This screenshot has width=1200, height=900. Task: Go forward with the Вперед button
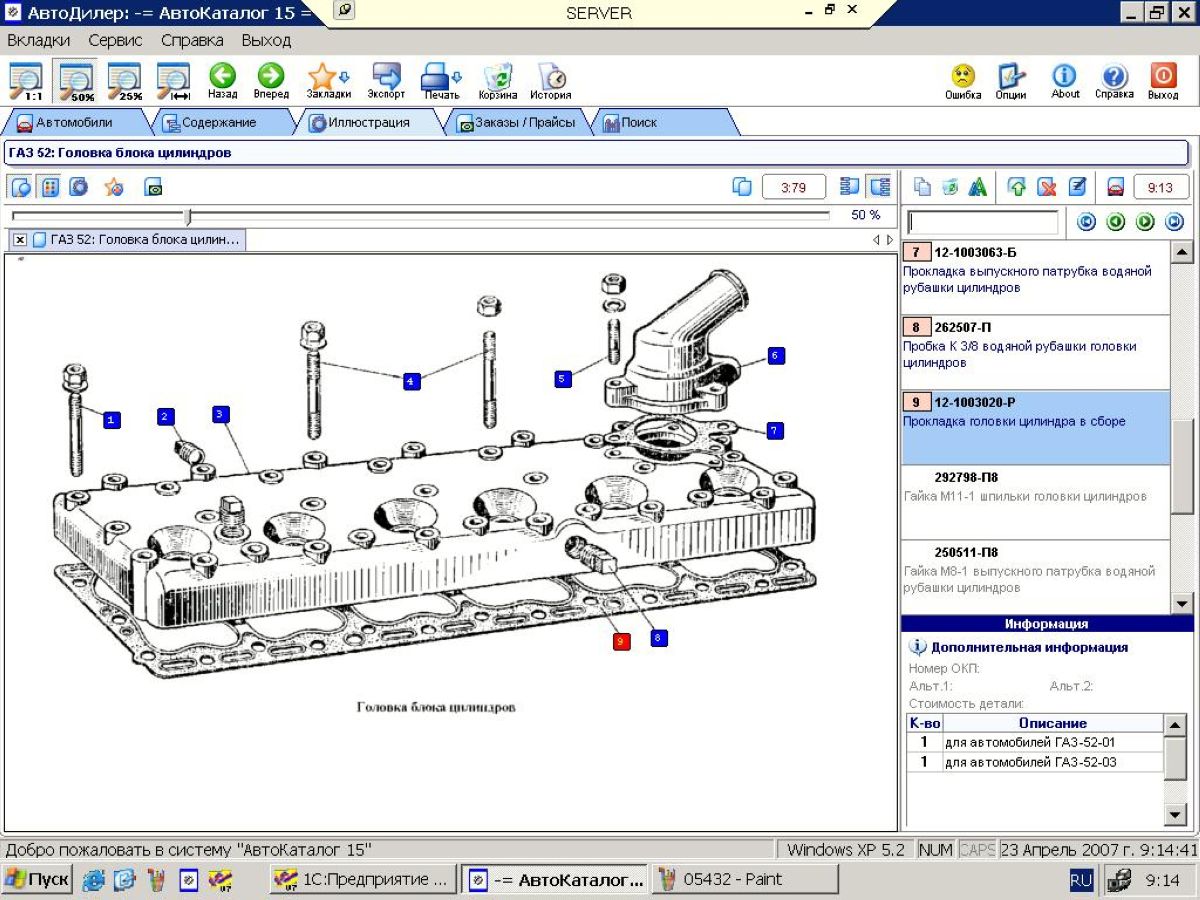[270, 81]
